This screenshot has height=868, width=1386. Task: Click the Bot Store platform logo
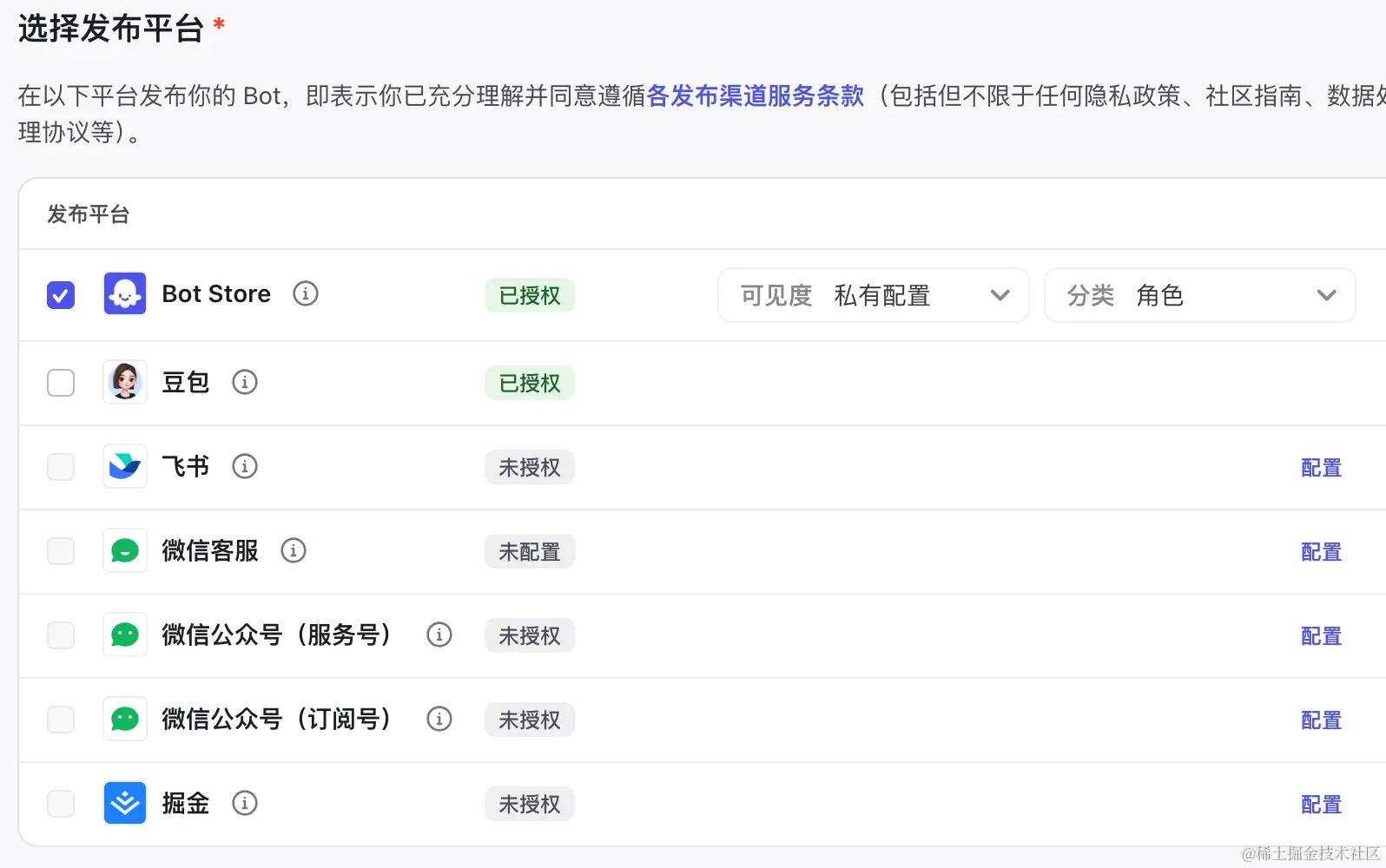[x=125, y=294]
